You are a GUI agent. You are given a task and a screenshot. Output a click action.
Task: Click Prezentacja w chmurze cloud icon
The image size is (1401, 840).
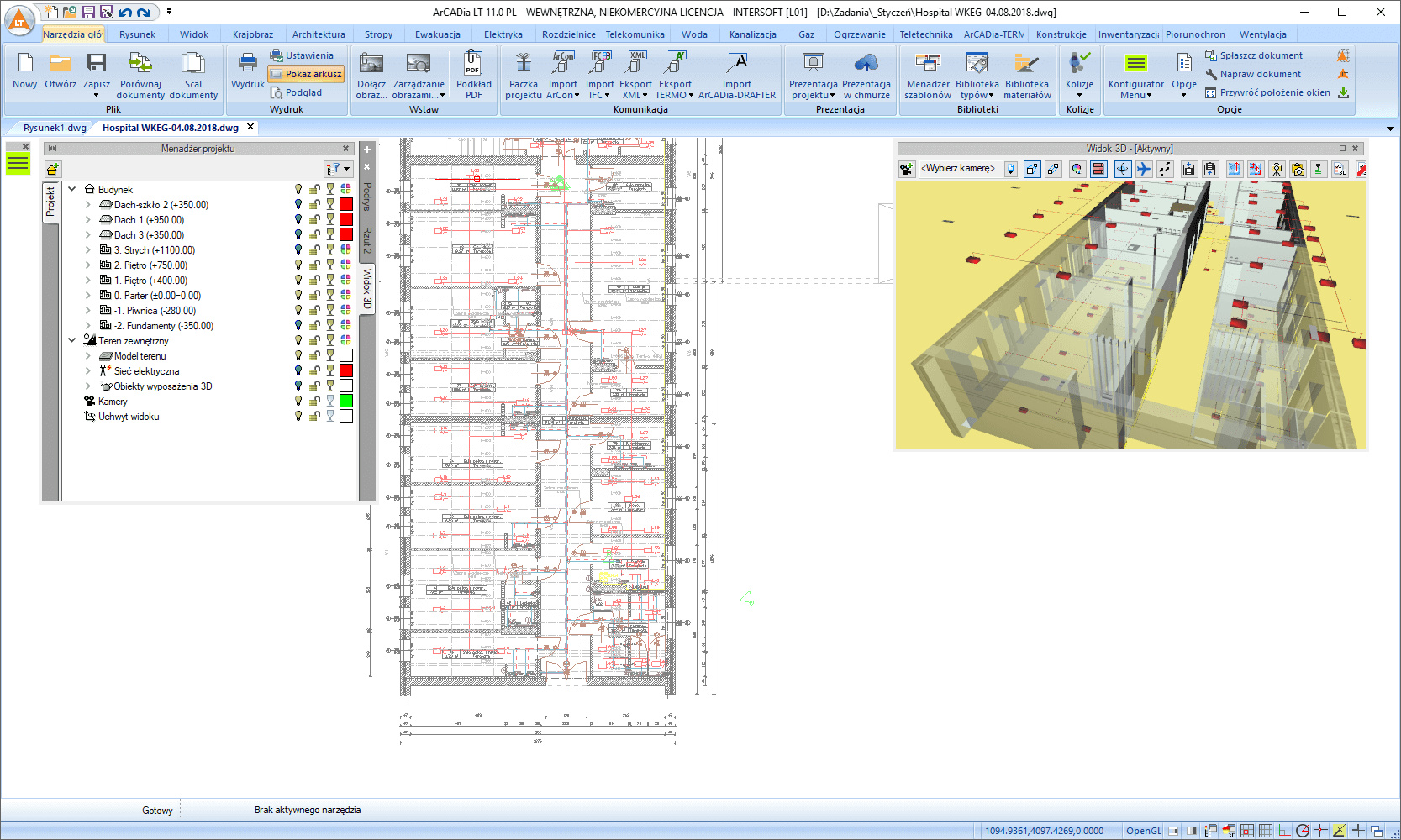(x=866, y=63)
